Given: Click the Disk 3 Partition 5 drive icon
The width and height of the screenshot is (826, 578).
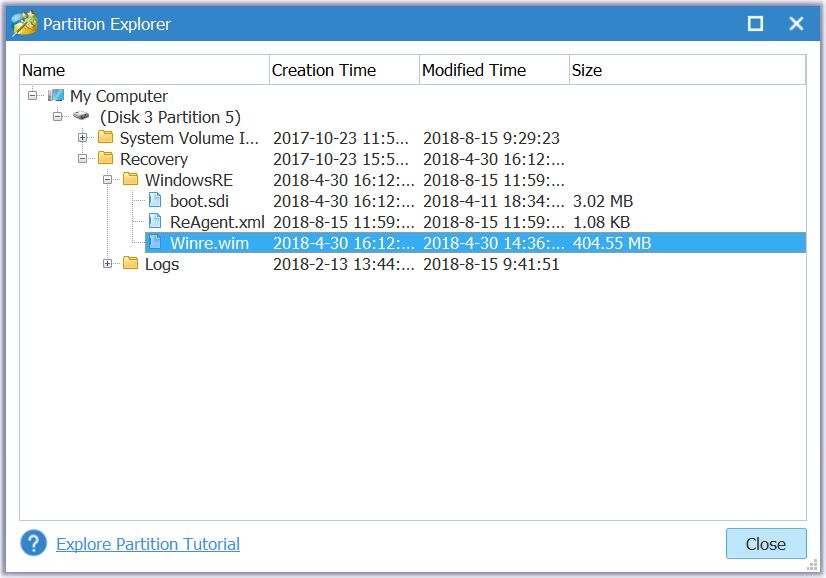Looking at the screenshot, I should (x=81, y=115).
